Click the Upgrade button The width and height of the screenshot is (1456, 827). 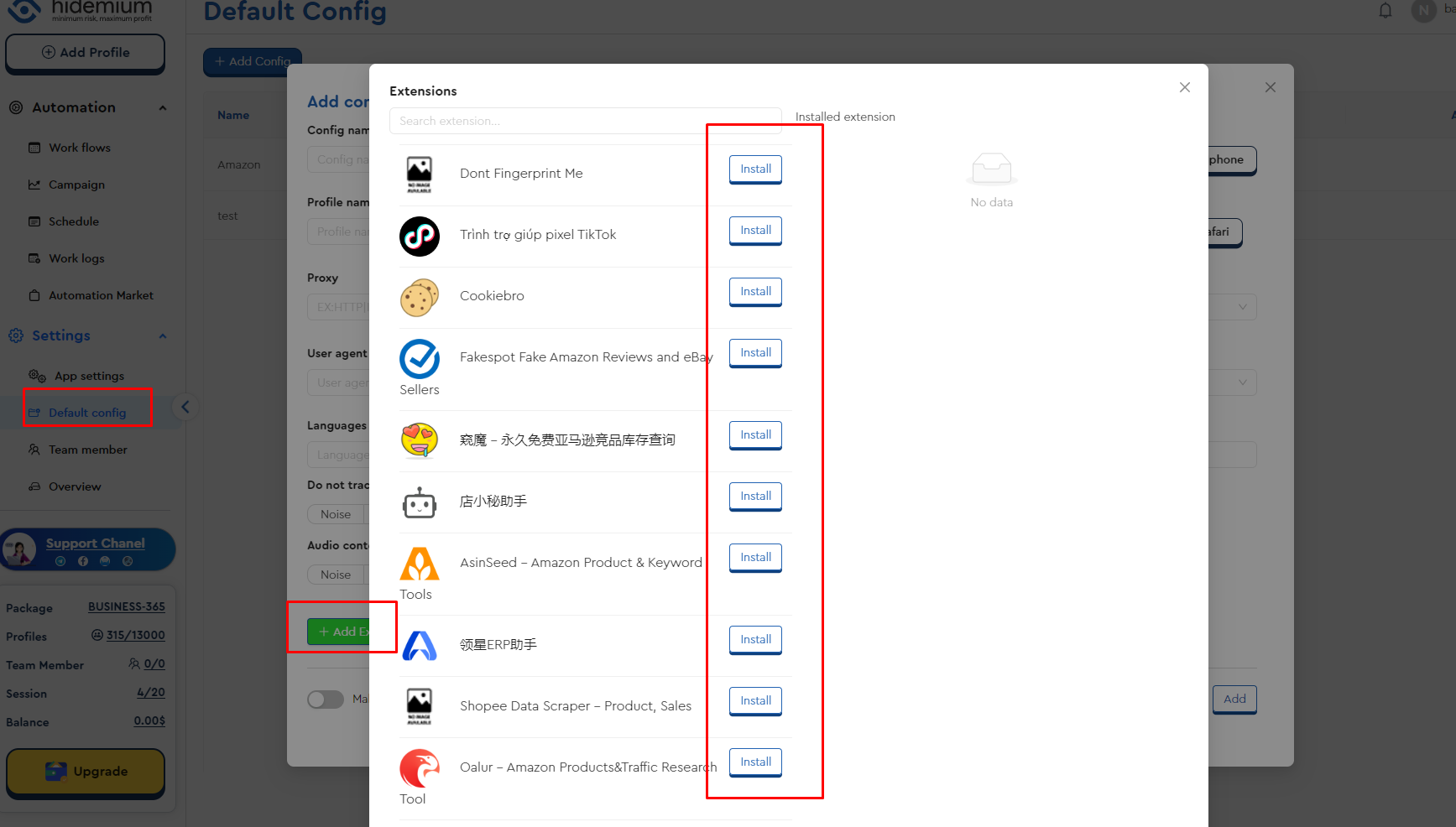coord(86,772)
